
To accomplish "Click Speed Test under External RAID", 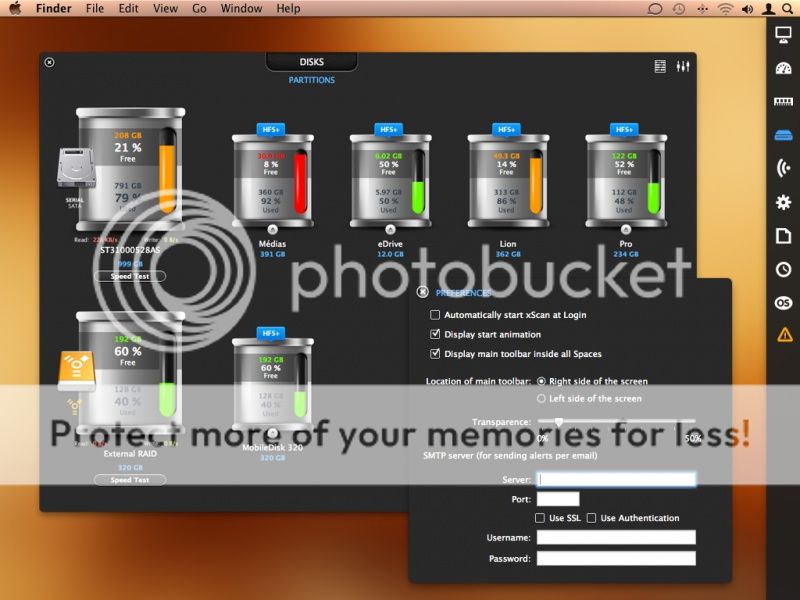I will 130,480.
